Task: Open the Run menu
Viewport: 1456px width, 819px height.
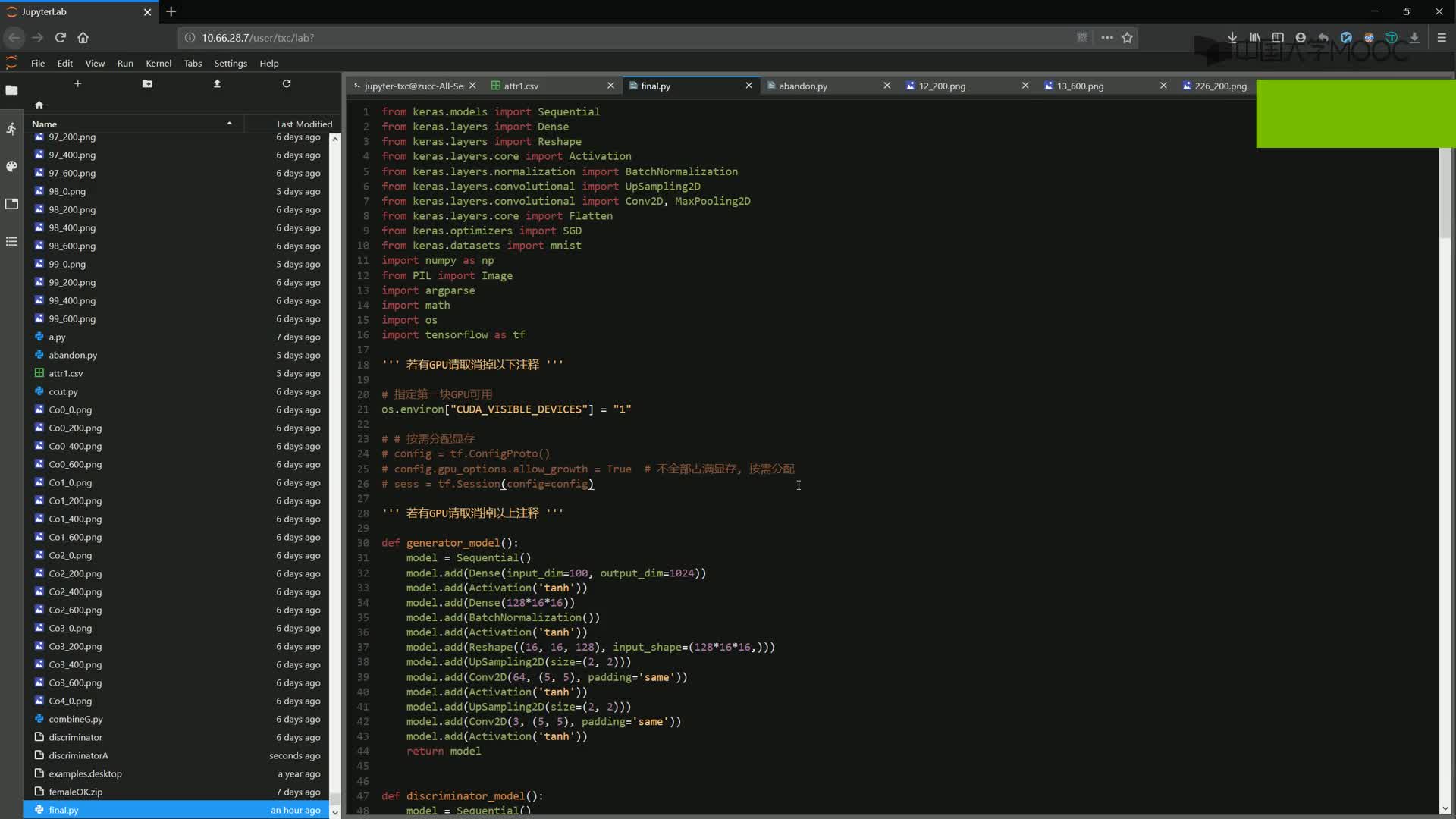Action: point(125,64)
